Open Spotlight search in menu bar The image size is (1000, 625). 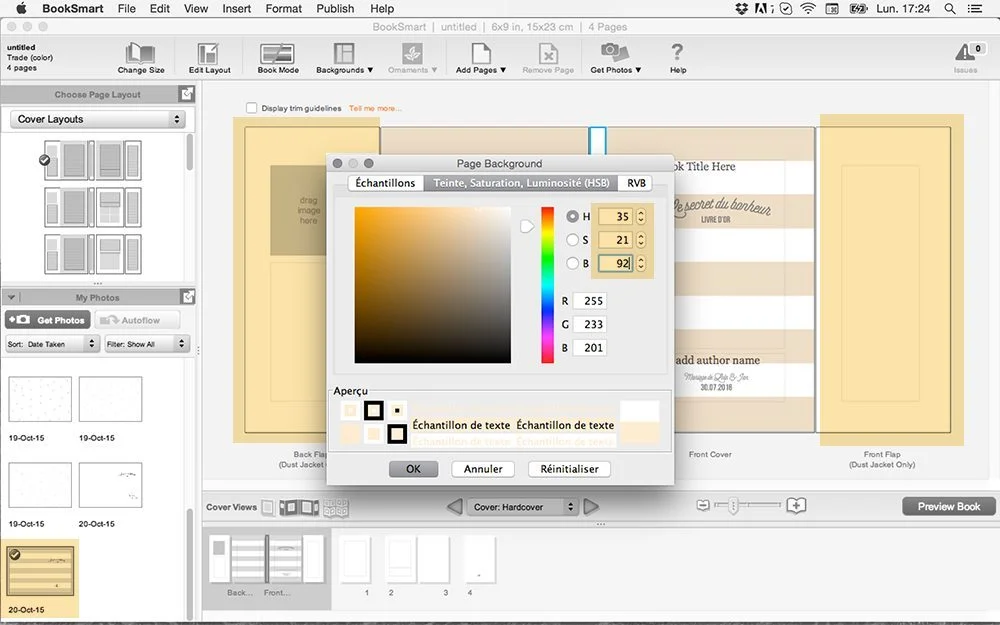[x=950, y=9]
